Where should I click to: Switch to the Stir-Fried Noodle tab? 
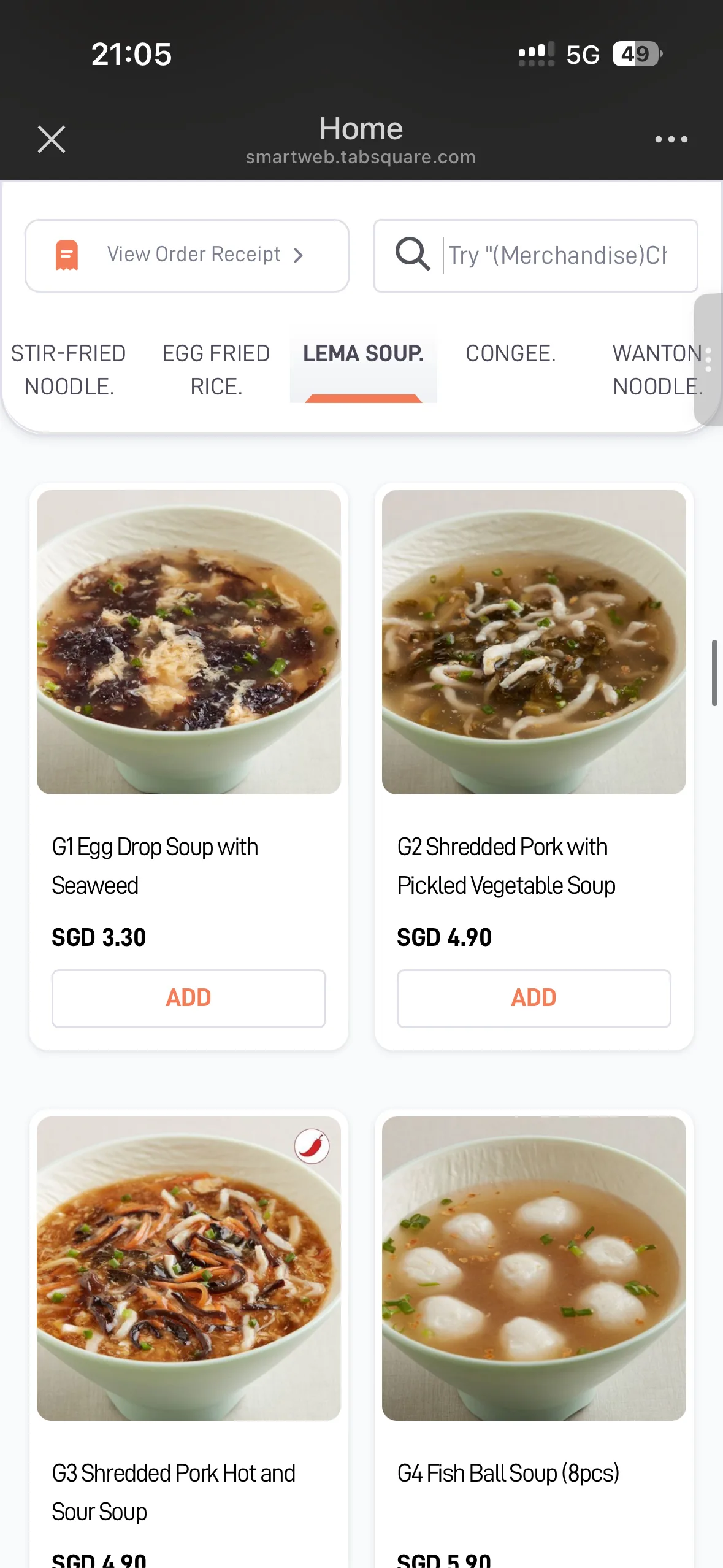(69, 369)
